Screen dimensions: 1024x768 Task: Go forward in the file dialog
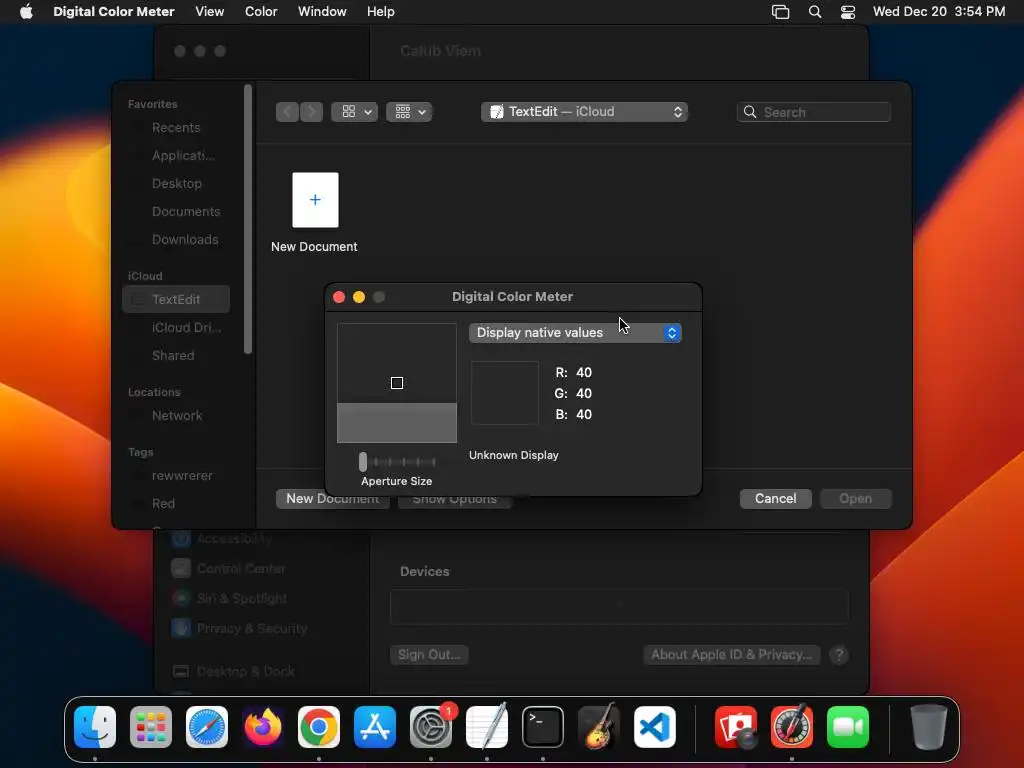point(311,112)
